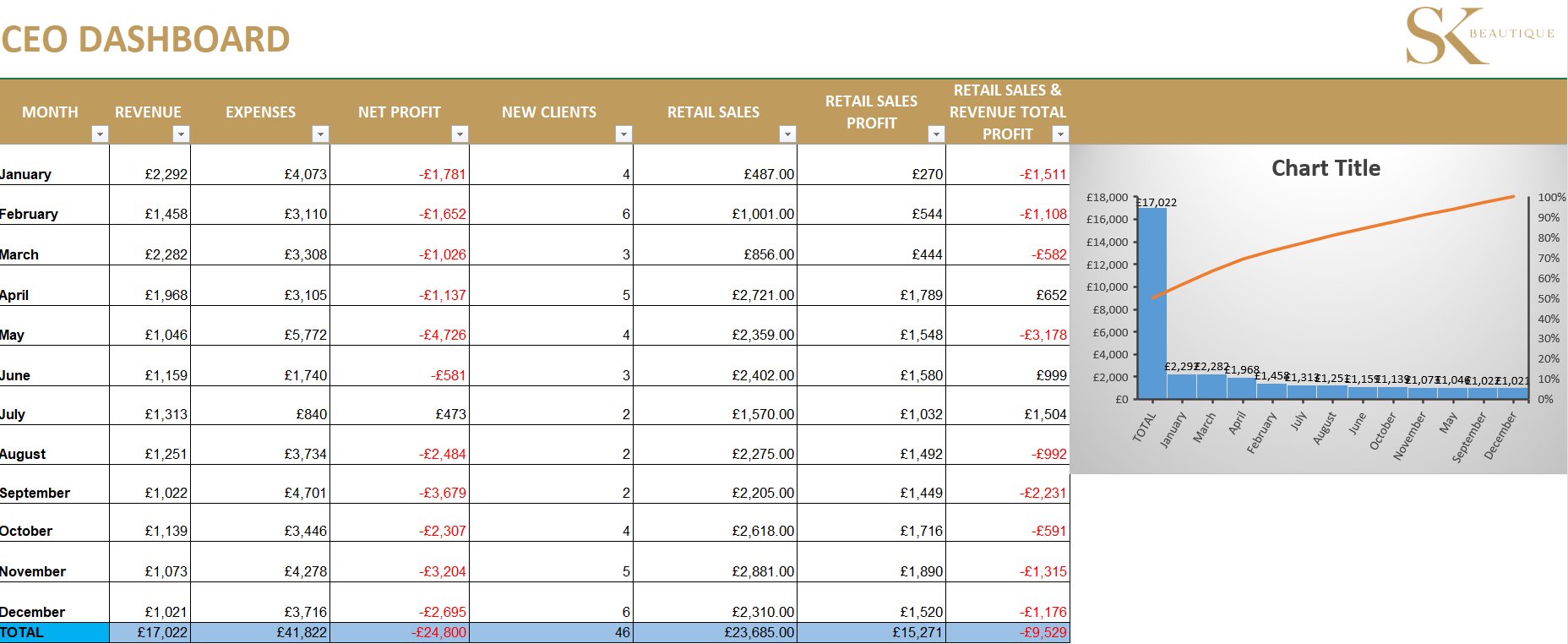Open the RETAIL SALES filter dropdown
1568x644 pixels.
pyautogui.click(x=787, y=134)
